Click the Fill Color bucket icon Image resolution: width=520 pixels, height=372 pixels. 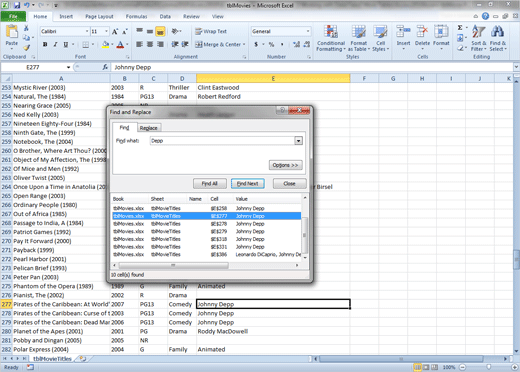pos(106,44)
